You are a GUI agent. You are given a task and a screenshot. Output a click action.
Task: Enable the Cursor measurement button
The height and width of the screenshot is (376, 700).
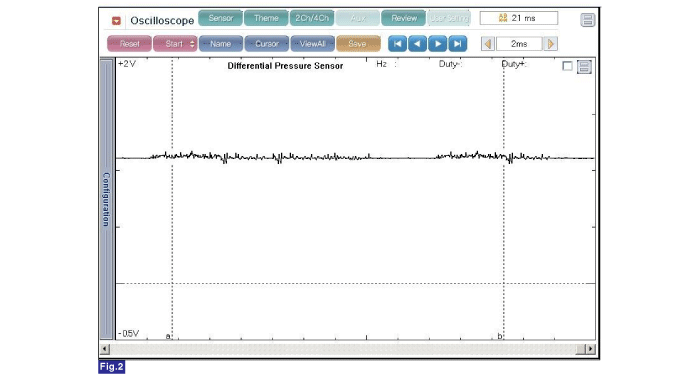tap(267, 44)
